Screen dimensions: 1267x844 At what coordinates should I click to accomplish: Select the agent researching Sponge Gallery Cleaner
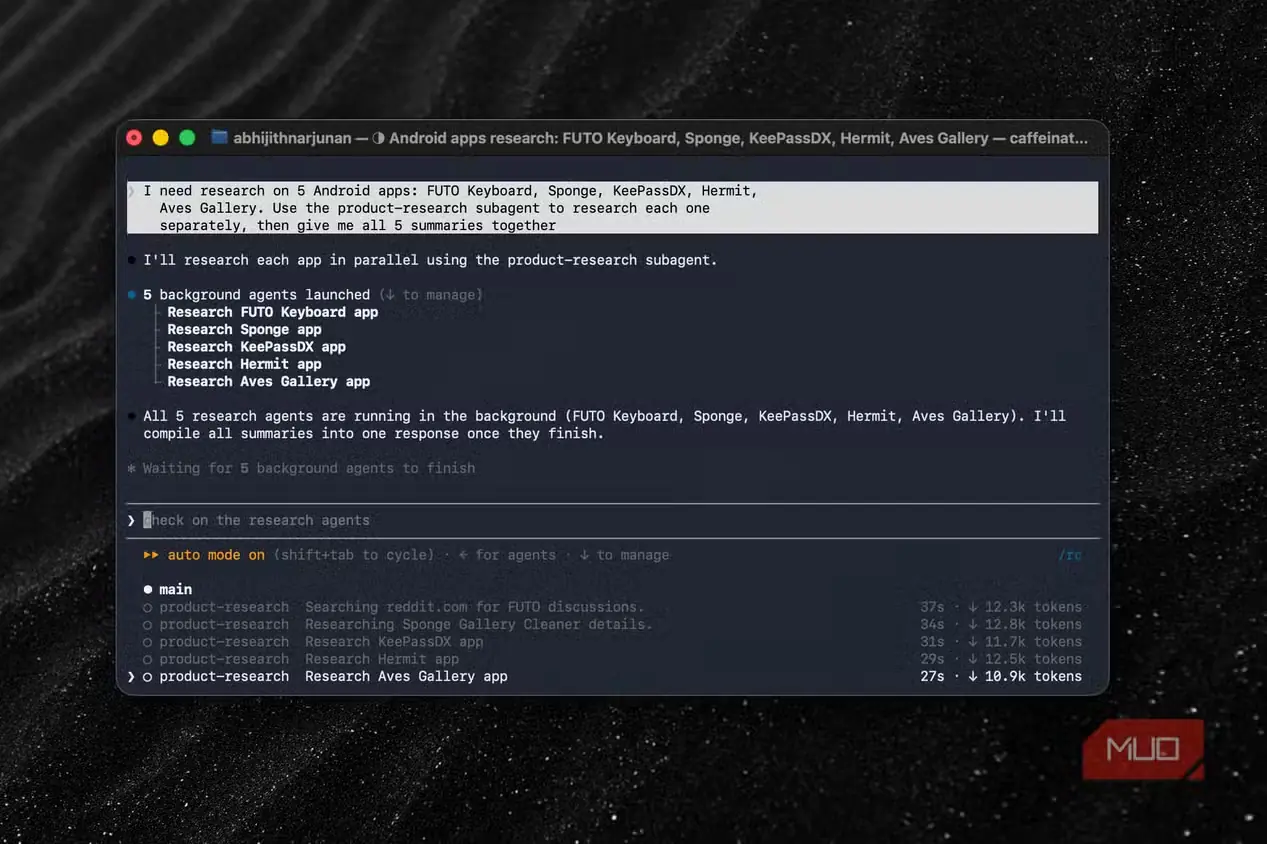tap(612, 624)
